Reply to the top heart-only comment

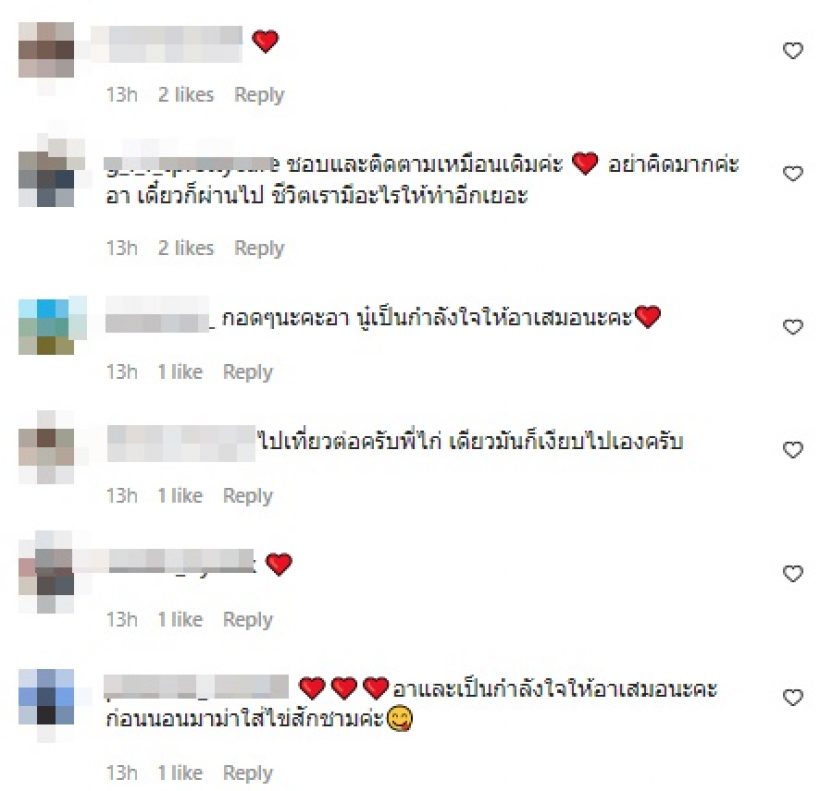tap(259, 95)
